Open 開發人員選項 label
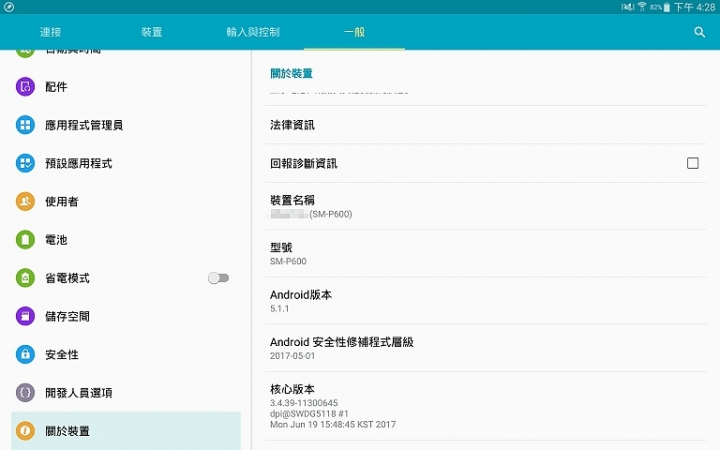Image resolution: width=720 pixels, height=450 pixels. click(79, 393)
